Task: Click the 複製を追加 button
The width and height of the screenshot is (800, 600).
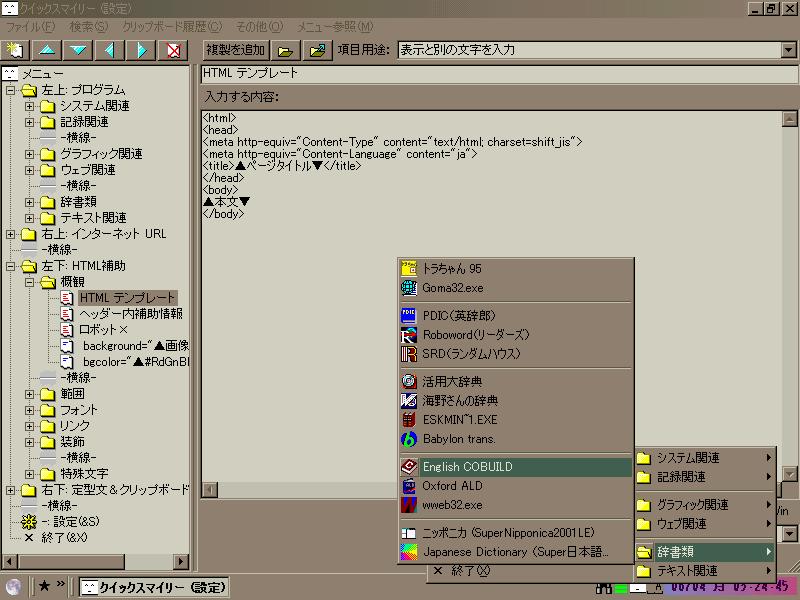Action: pos(236,50)
